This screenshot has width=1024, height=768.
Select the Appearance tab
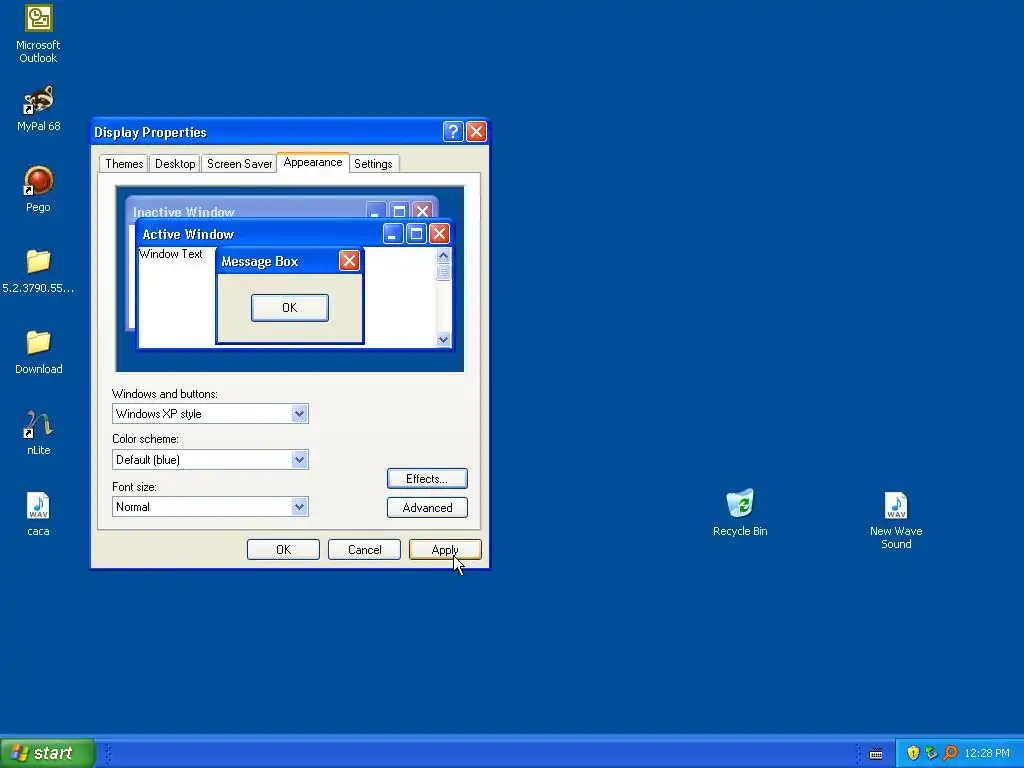(313, 162)
